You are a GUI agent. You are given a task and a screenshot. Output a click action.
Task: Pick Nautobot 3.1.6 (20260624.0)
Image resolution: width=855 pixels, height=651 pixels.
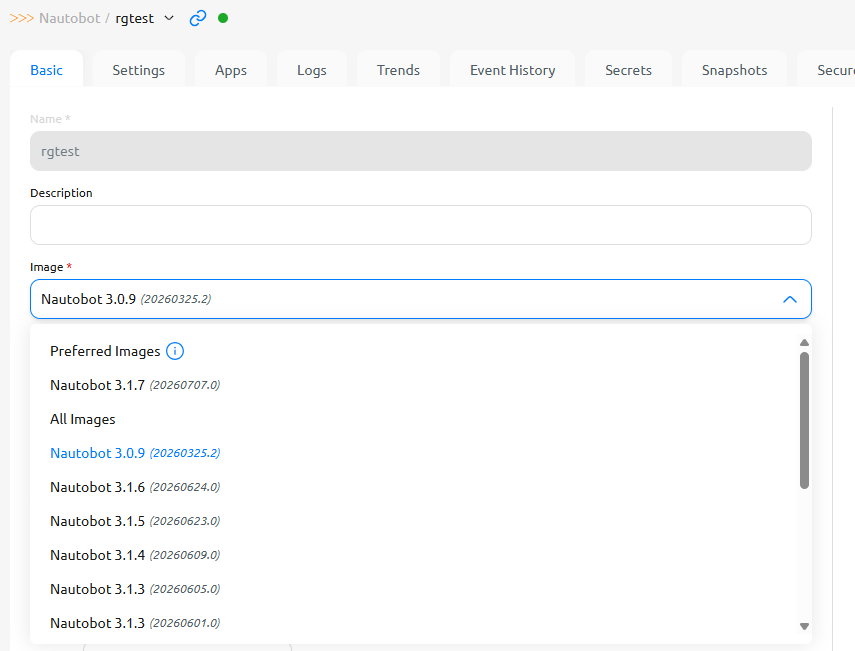tap(414, 487)
